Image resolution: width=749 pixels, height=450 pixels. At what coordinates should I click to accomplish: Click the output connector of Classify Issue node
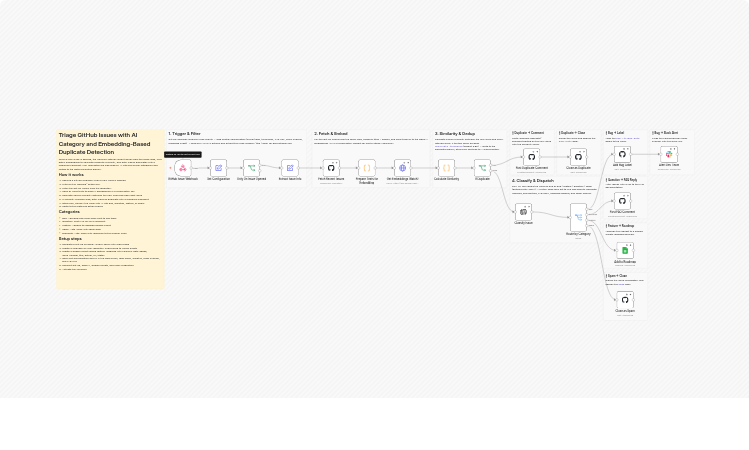pos(533,212)
